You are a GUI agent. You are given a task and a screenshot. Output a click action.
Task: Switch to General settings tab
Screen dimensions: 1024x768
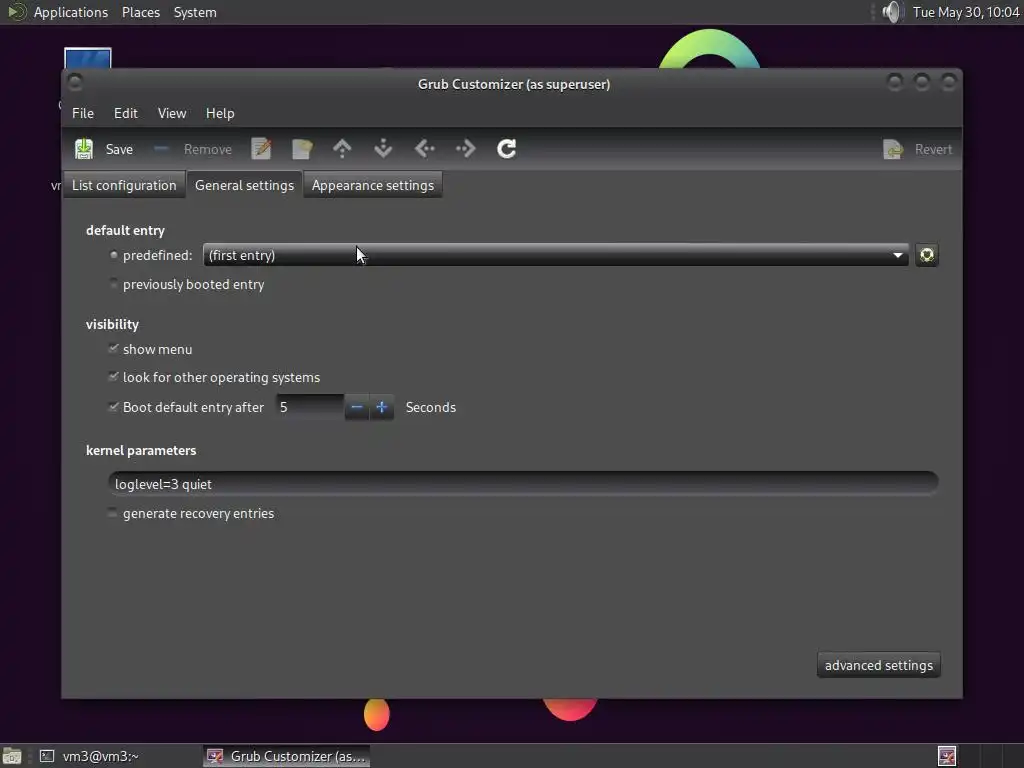(x=244, y=185)
